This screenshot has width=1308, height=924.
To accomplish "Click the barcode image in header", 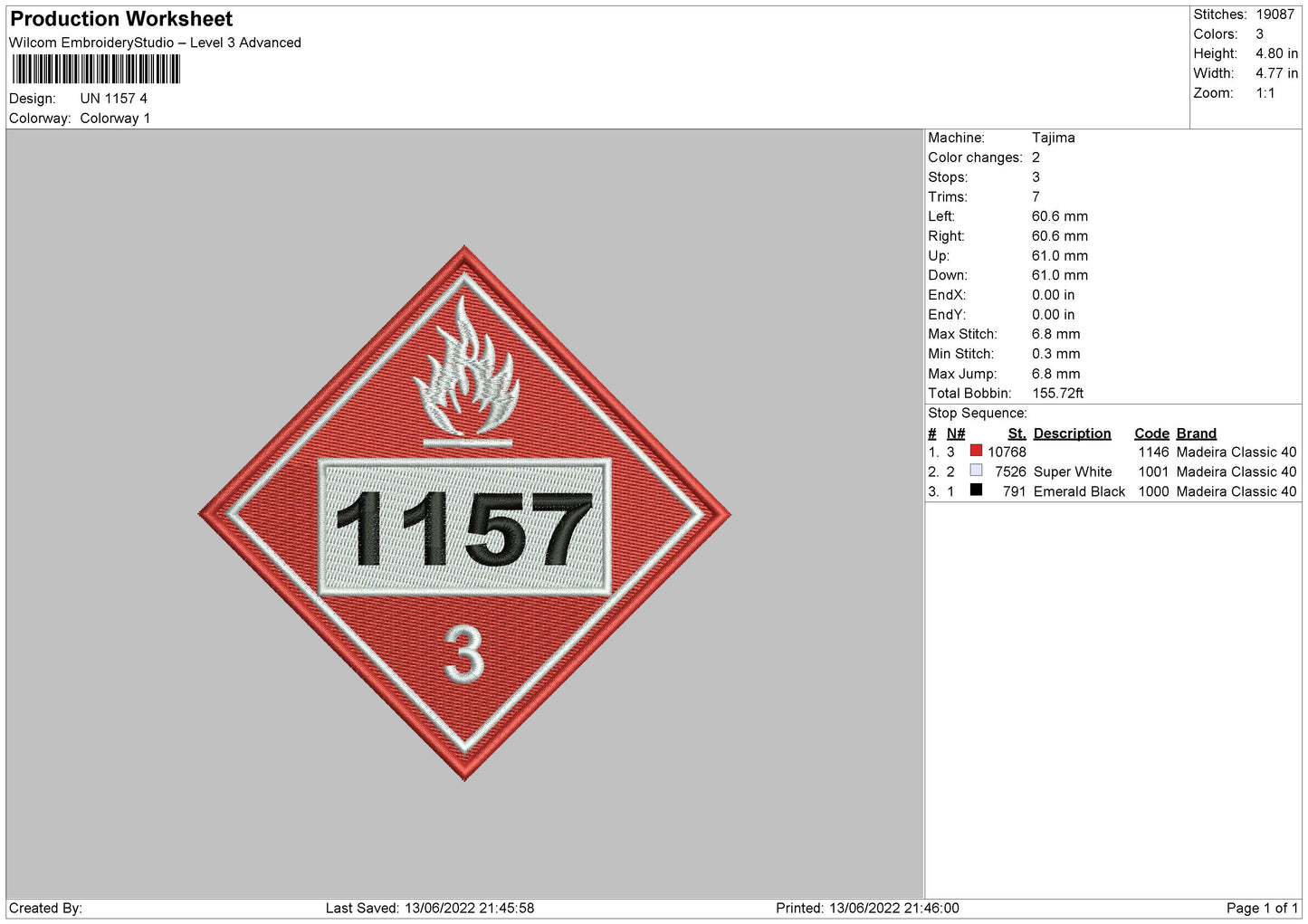I will tap(95, 70).
